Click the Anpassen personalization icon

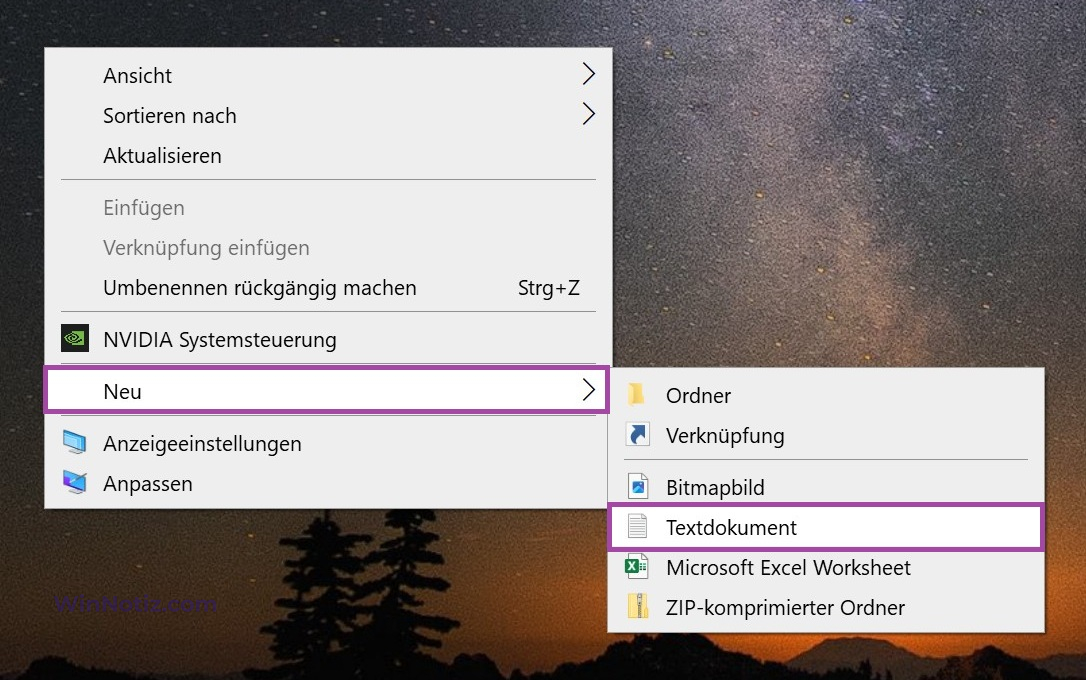point(75,483)
